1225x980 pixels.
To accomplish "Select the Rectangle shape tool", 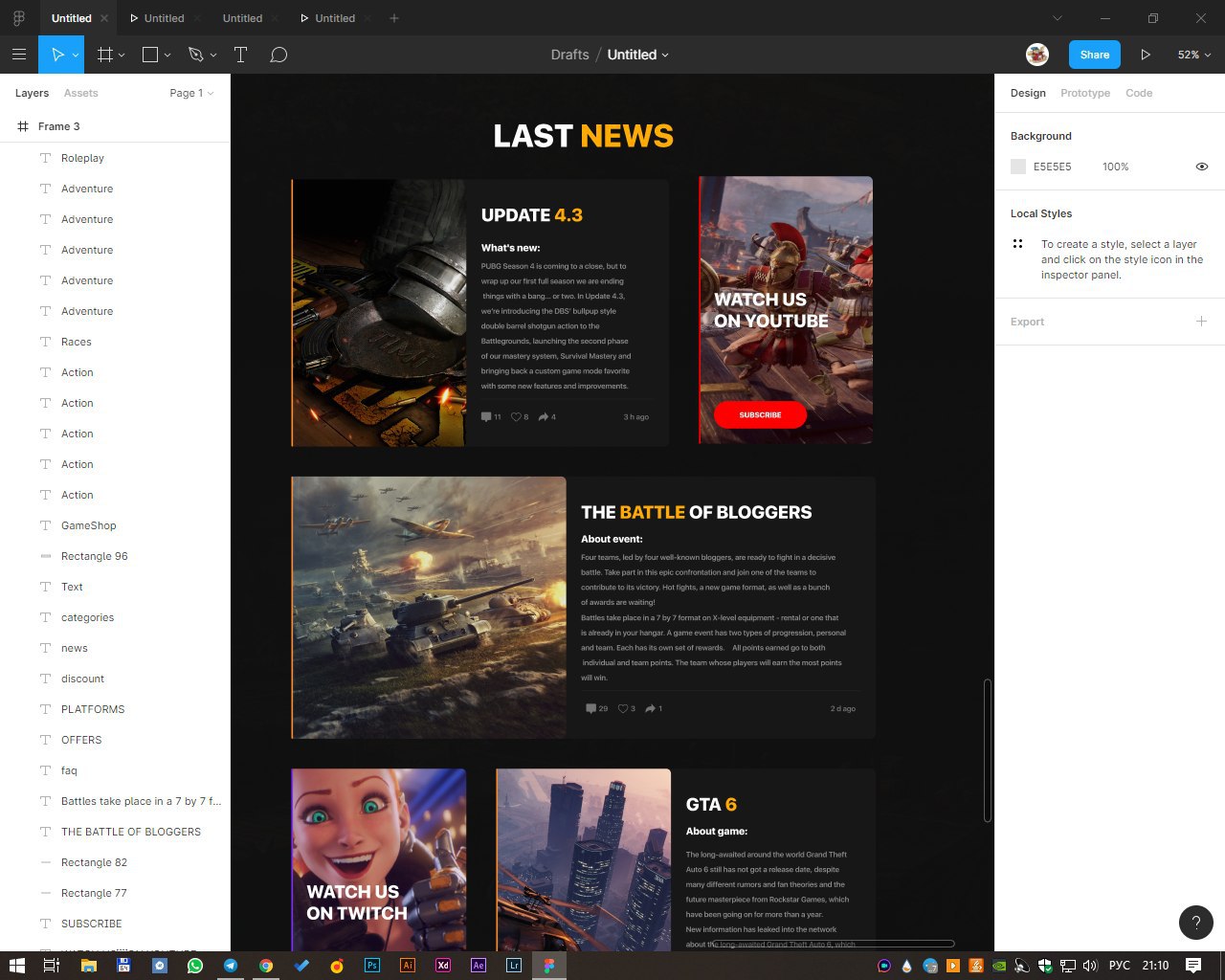I will pyautogui.click(x=150, y=55).
